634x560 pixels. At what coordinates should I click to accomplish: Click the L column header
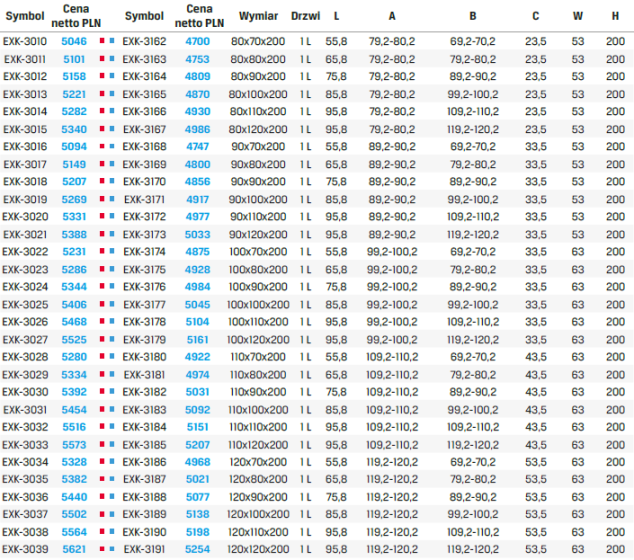click(336, 16)
